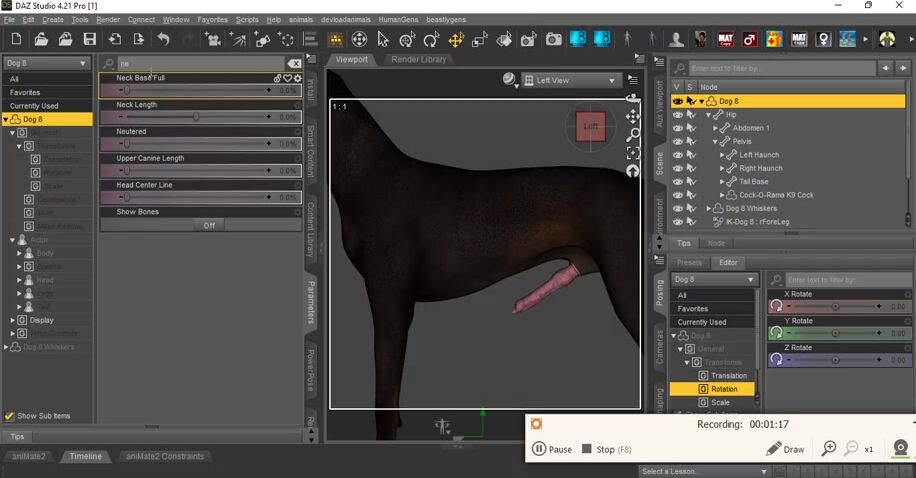
Task: Click the Create New Camera icon
Action: [x=213, y=40]
